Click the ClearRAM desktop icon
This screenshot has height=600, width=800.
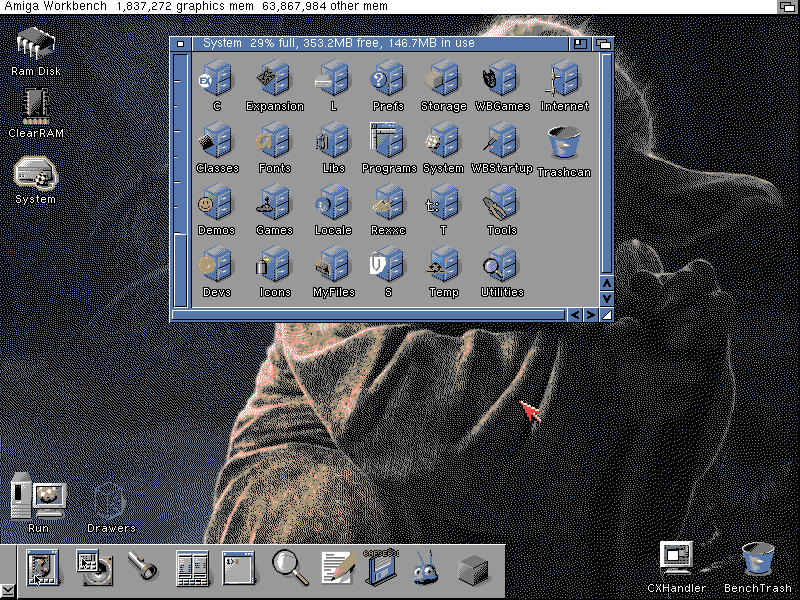pos(36,108)
